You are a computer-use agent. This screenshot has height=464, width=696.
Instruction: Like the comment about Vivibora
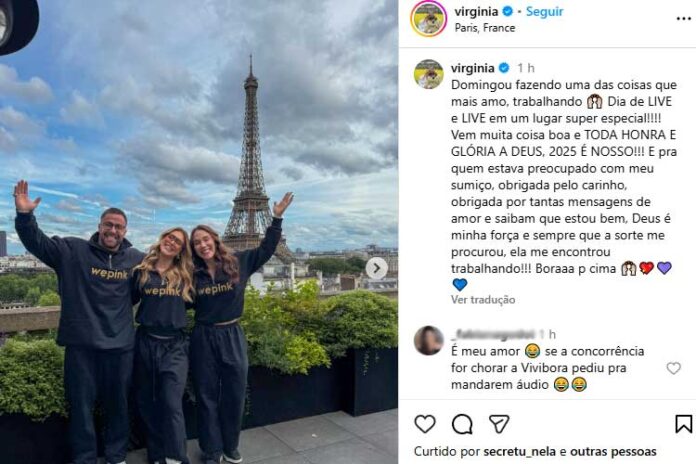point(673,368)
